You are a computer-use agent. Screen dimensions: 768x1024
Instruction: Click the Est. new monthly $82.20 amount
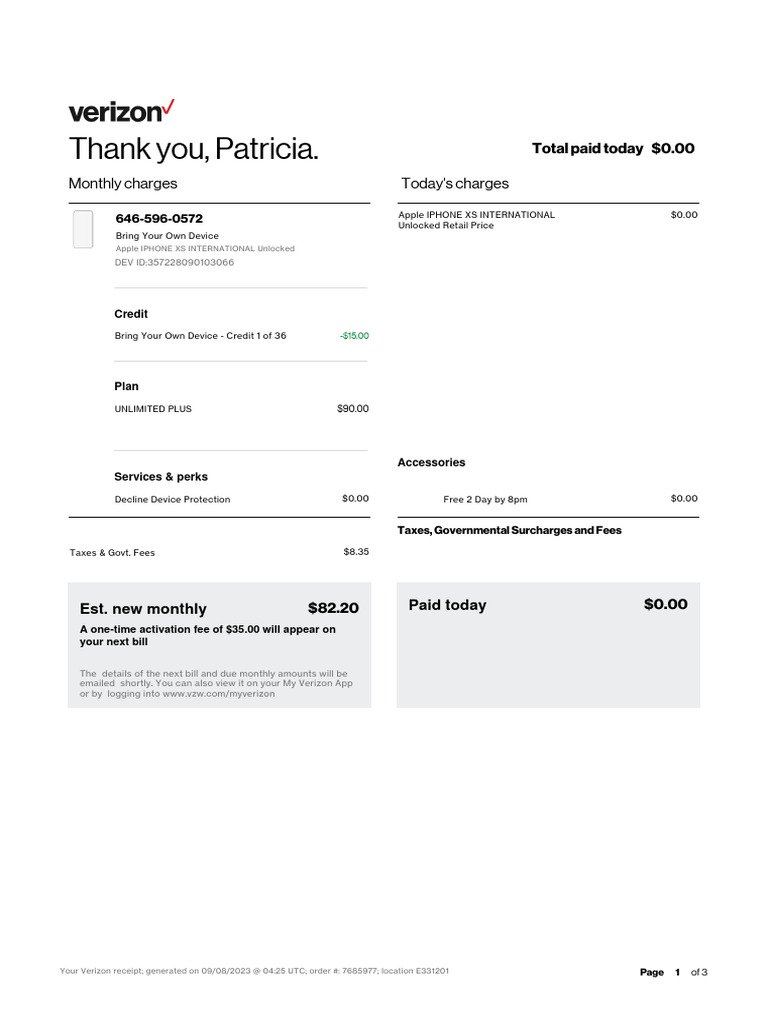pyautogui.click(x=333, y=608)
